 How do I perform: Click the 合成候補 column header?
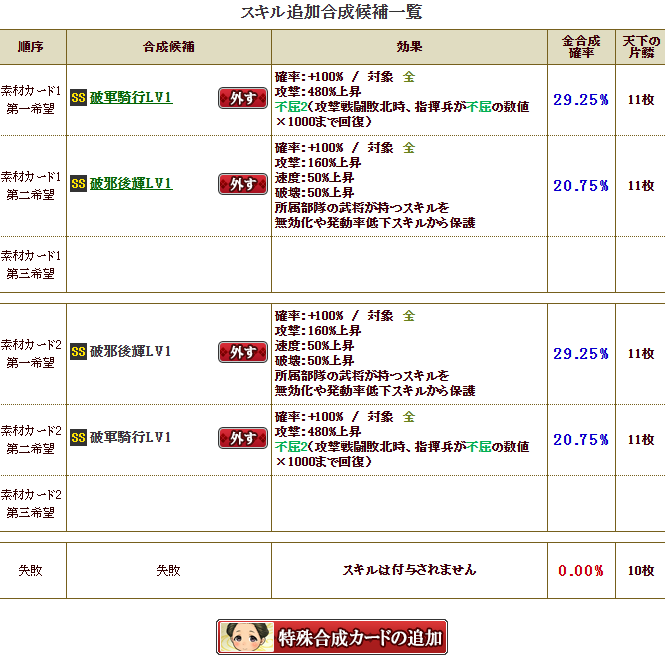[x=169, y=47]
